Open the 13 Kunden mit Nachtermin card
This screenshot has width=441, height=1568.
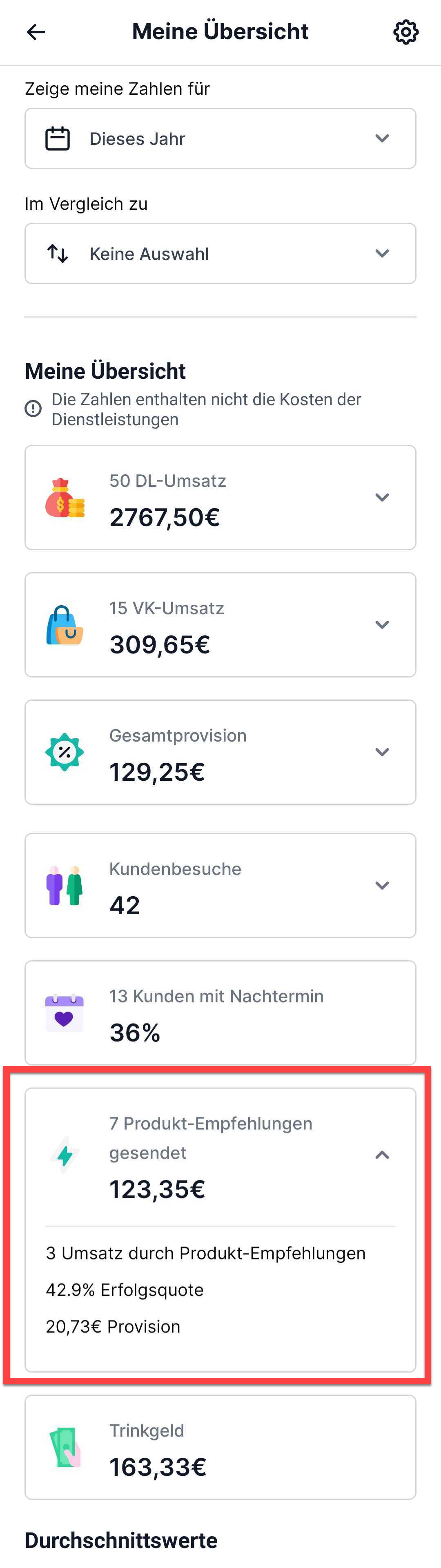(220, 1012)
